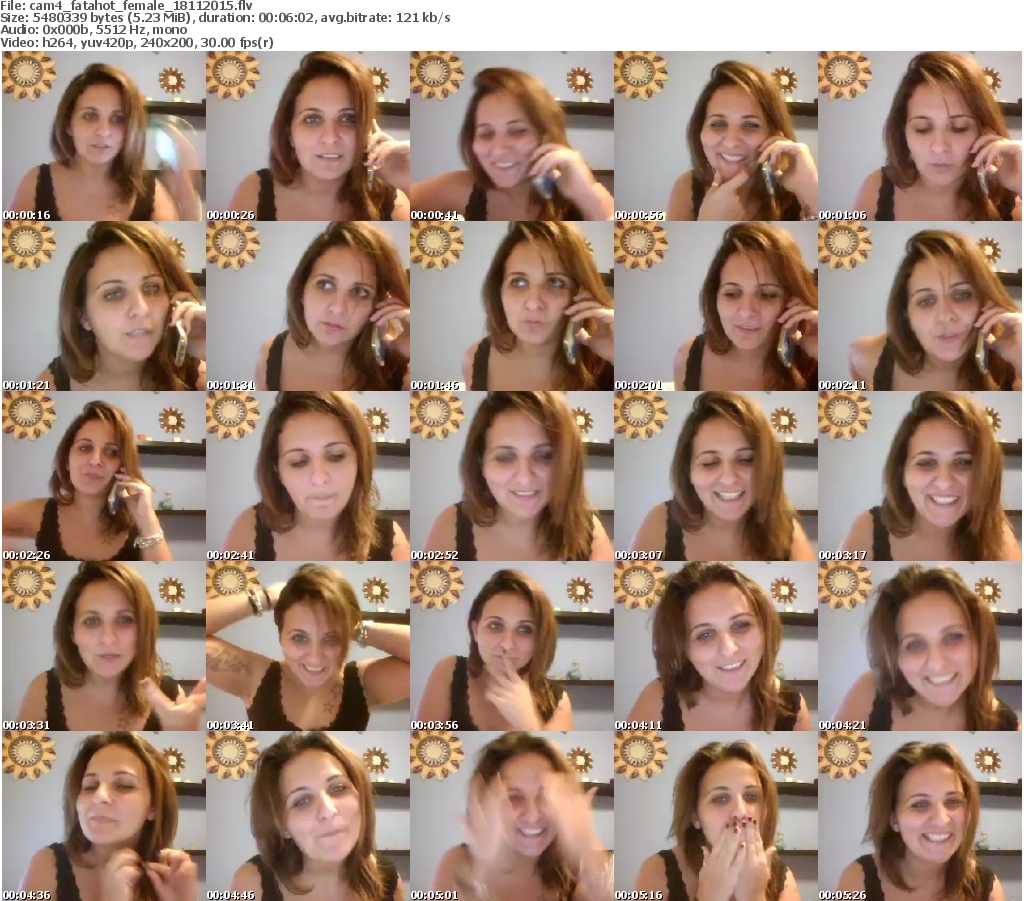Image resolution: width=1024 pixels, height=901 pixels.
Task: Open the frame at 00:01:46
Action: click(511, 306)
